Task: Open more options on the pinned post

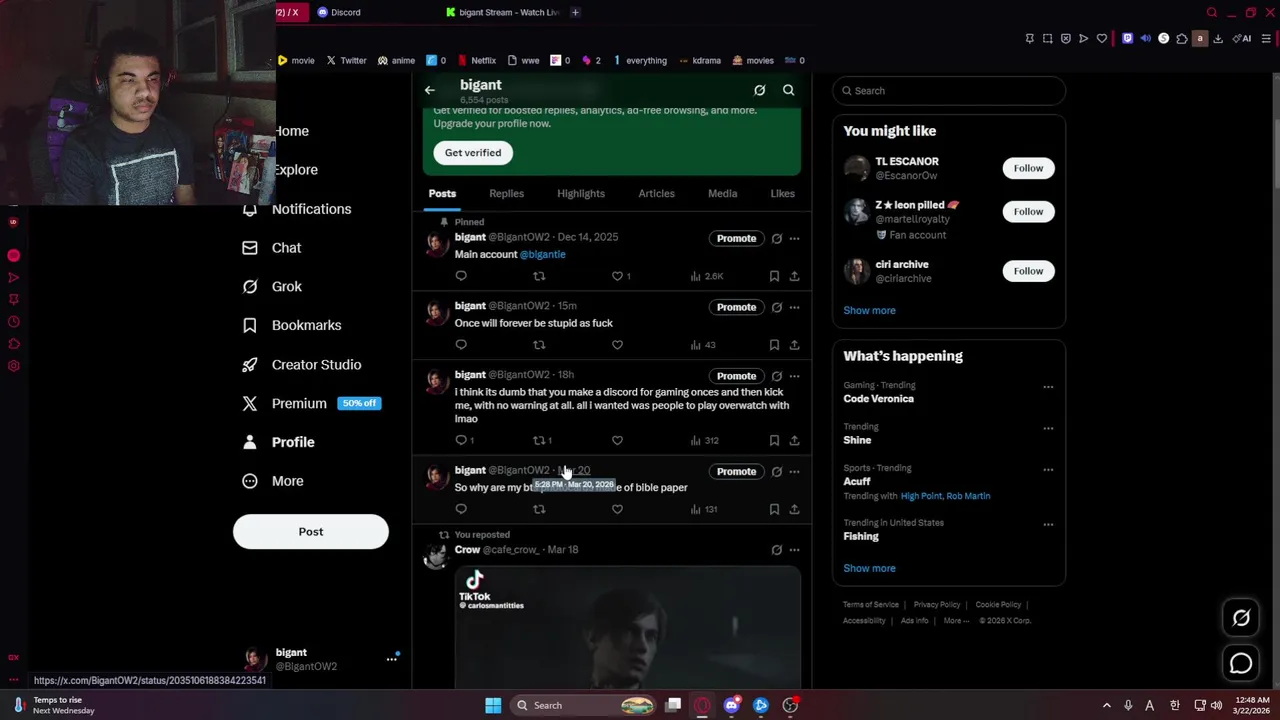Action: click(x=794, y=238)
